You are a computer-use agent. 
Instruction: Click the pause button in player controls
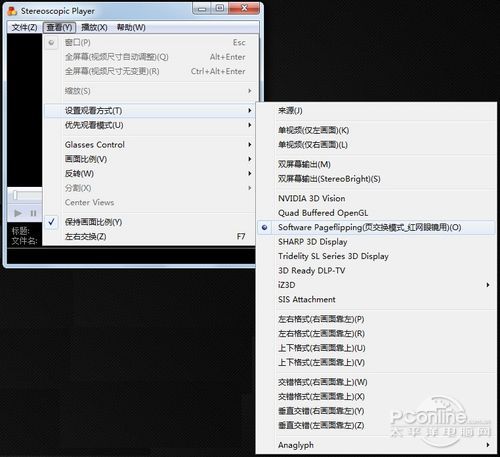33,213
